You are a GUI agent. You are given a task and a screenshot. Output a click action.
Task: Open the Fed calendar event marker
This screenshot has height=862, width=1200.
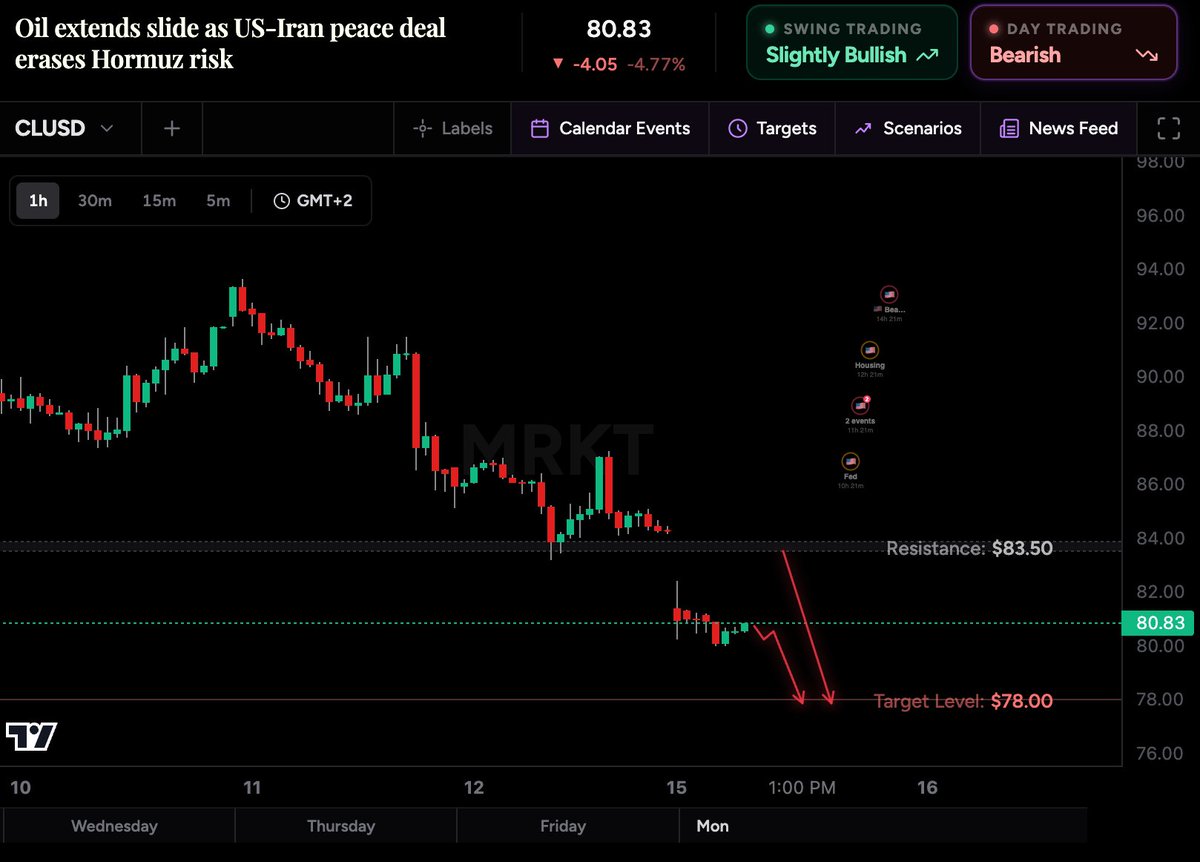tap(850, 462)
